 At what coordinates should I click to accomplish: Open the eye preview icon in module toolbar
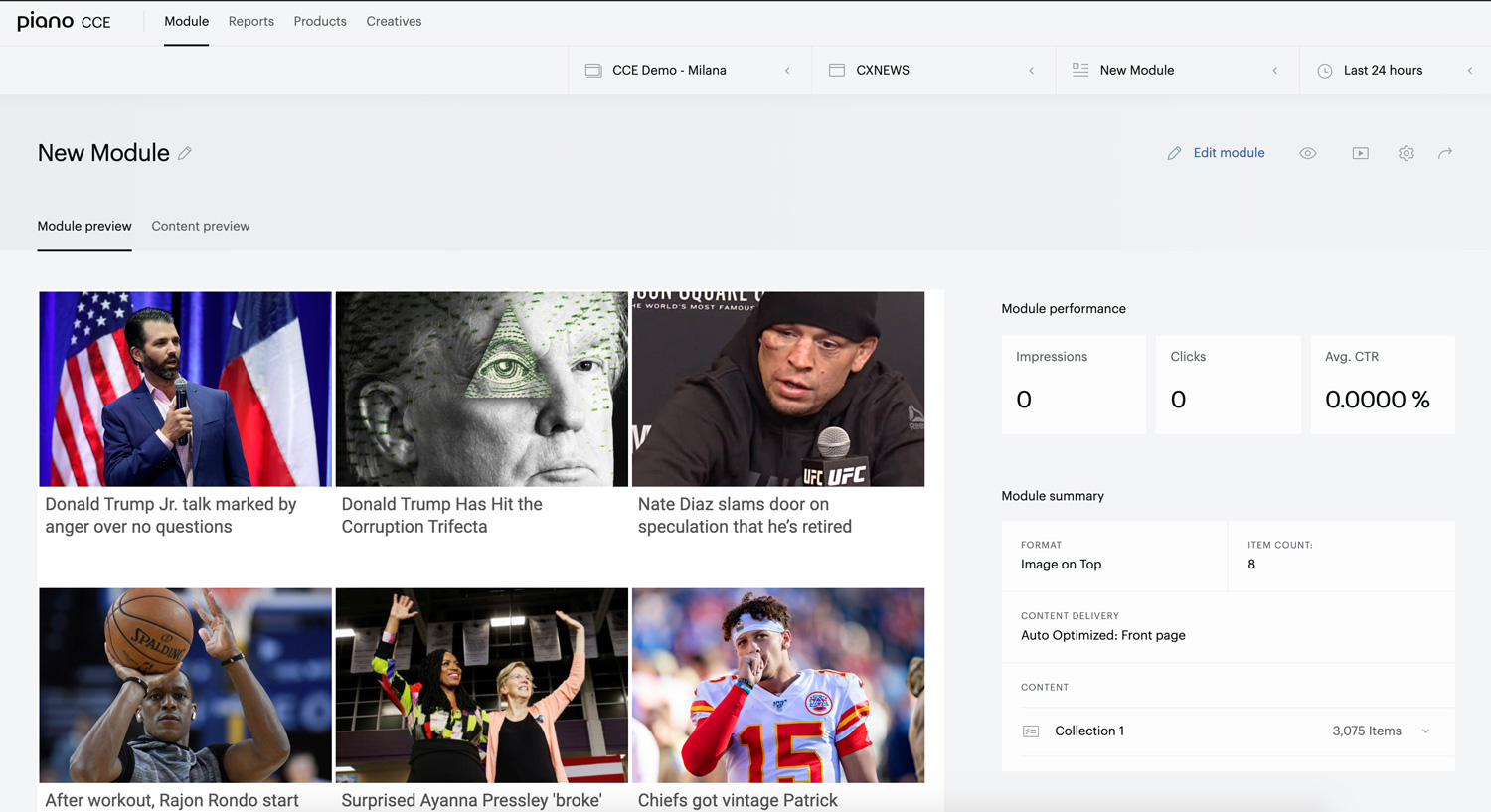pyautogui.click(x=1308, y=153)
